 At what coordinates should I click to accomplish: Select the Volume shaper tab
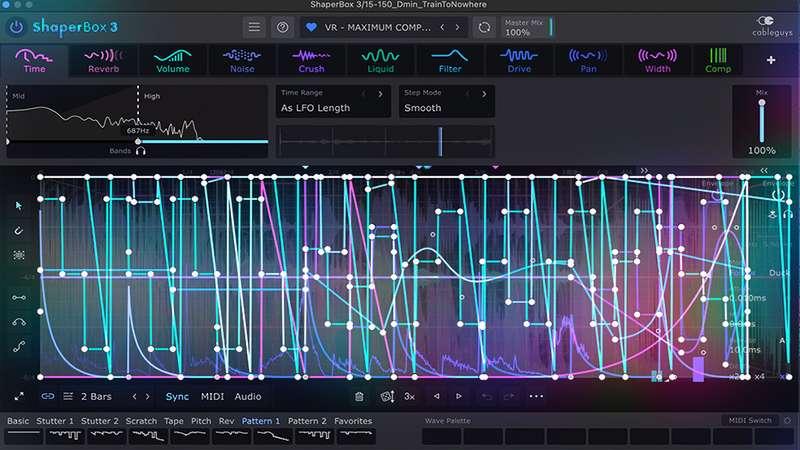click(x=173, y=61)
